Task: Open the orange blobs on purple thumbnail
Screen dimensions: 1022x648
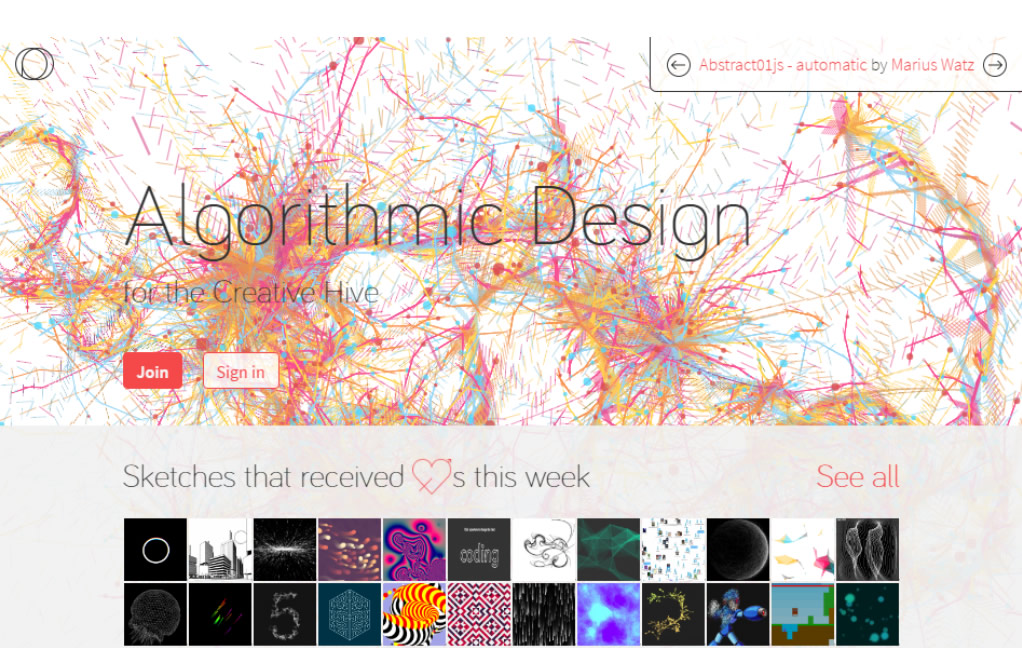Action: click(x=349, y=550)
